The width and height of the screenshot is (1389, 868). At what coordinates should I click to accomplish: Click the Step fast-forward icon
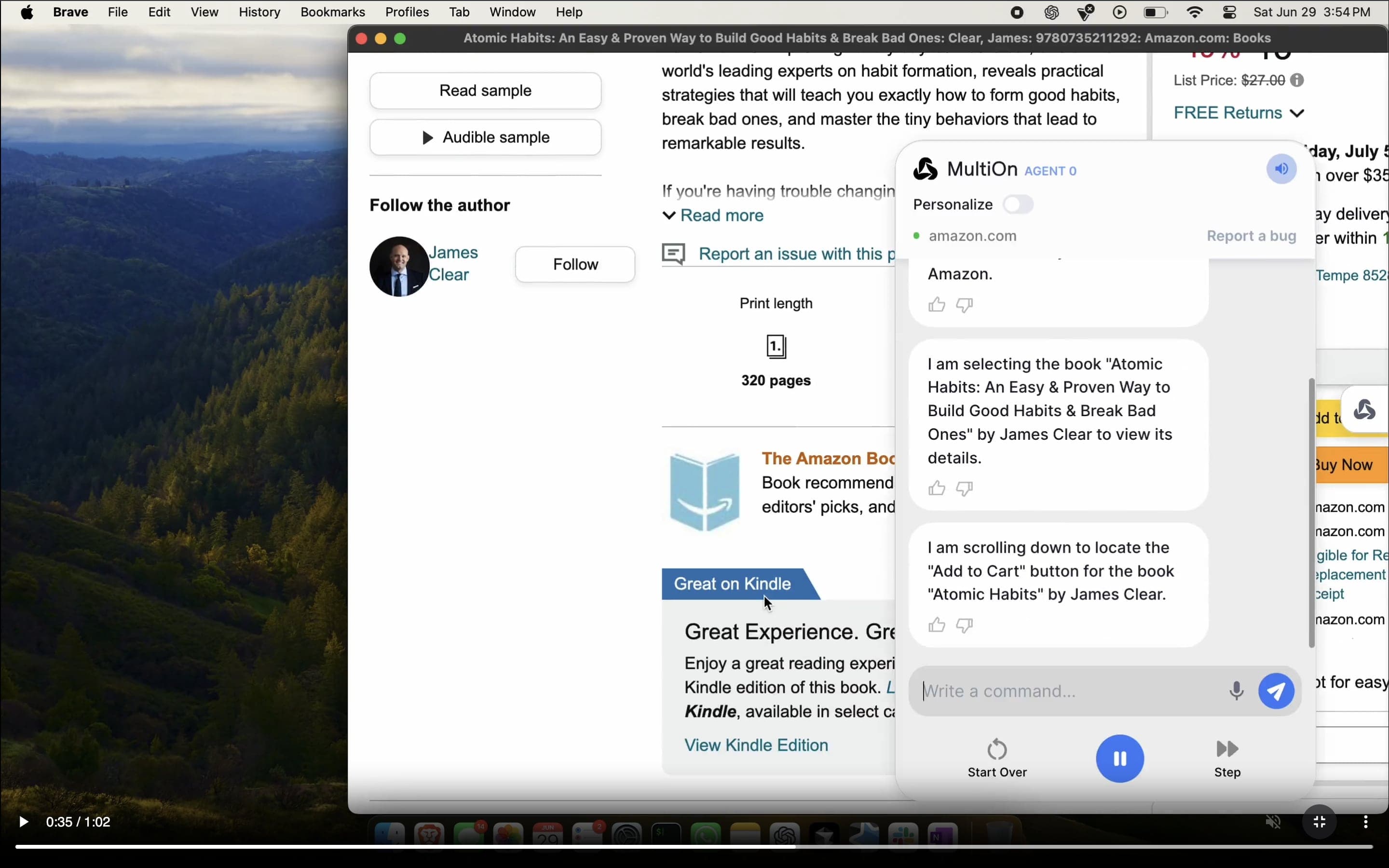point(1227,748)
